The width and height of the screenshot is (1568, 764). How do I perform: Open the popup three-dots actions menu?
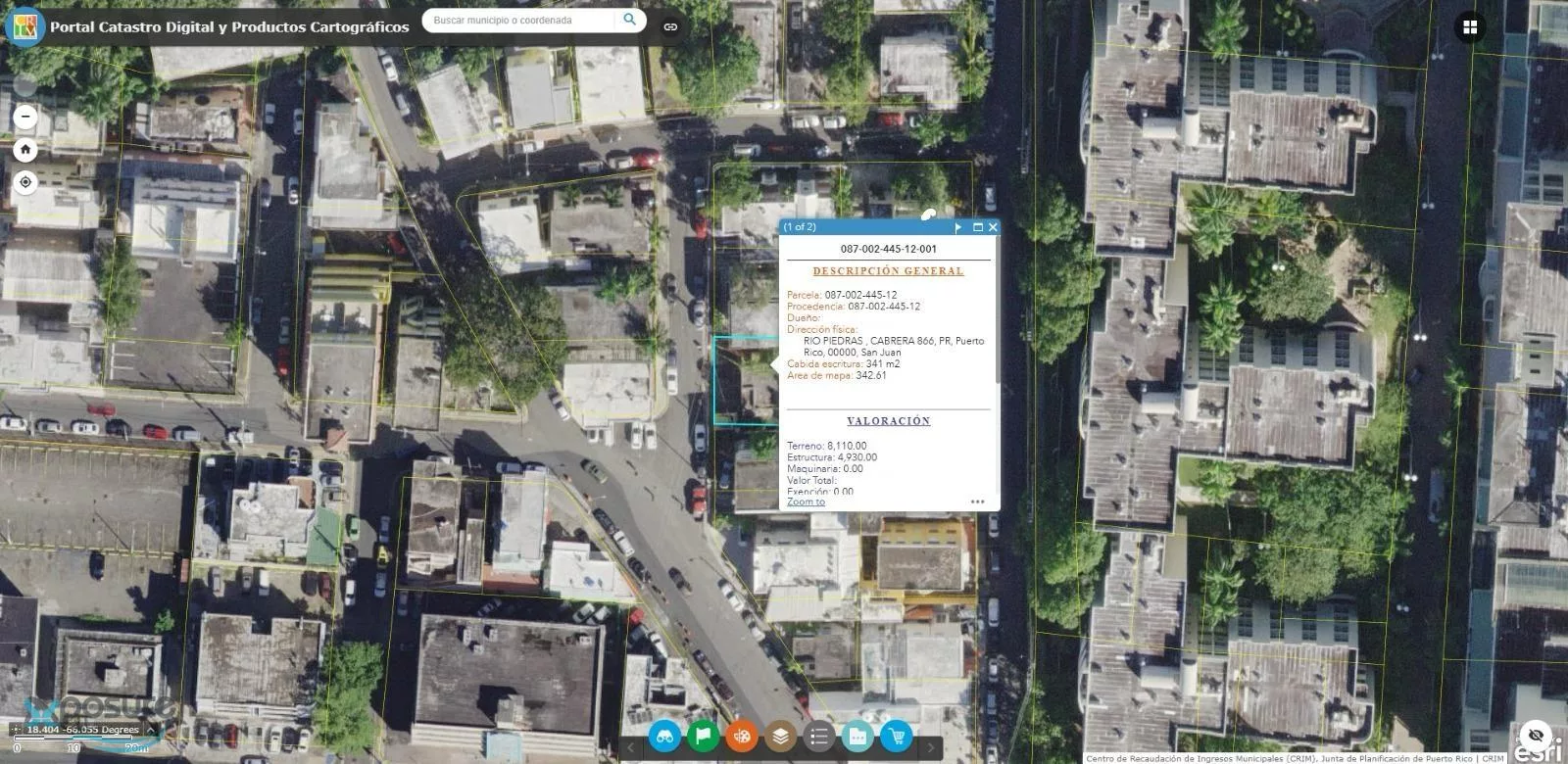point(977,501)
